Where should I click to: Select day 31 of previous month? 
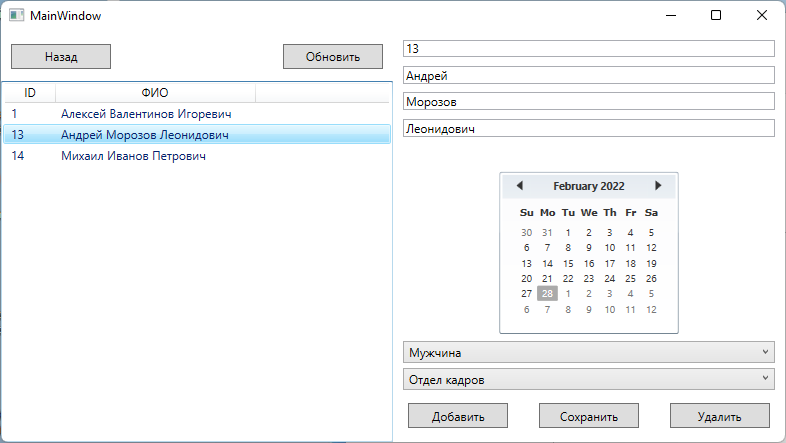click(547, 233)
